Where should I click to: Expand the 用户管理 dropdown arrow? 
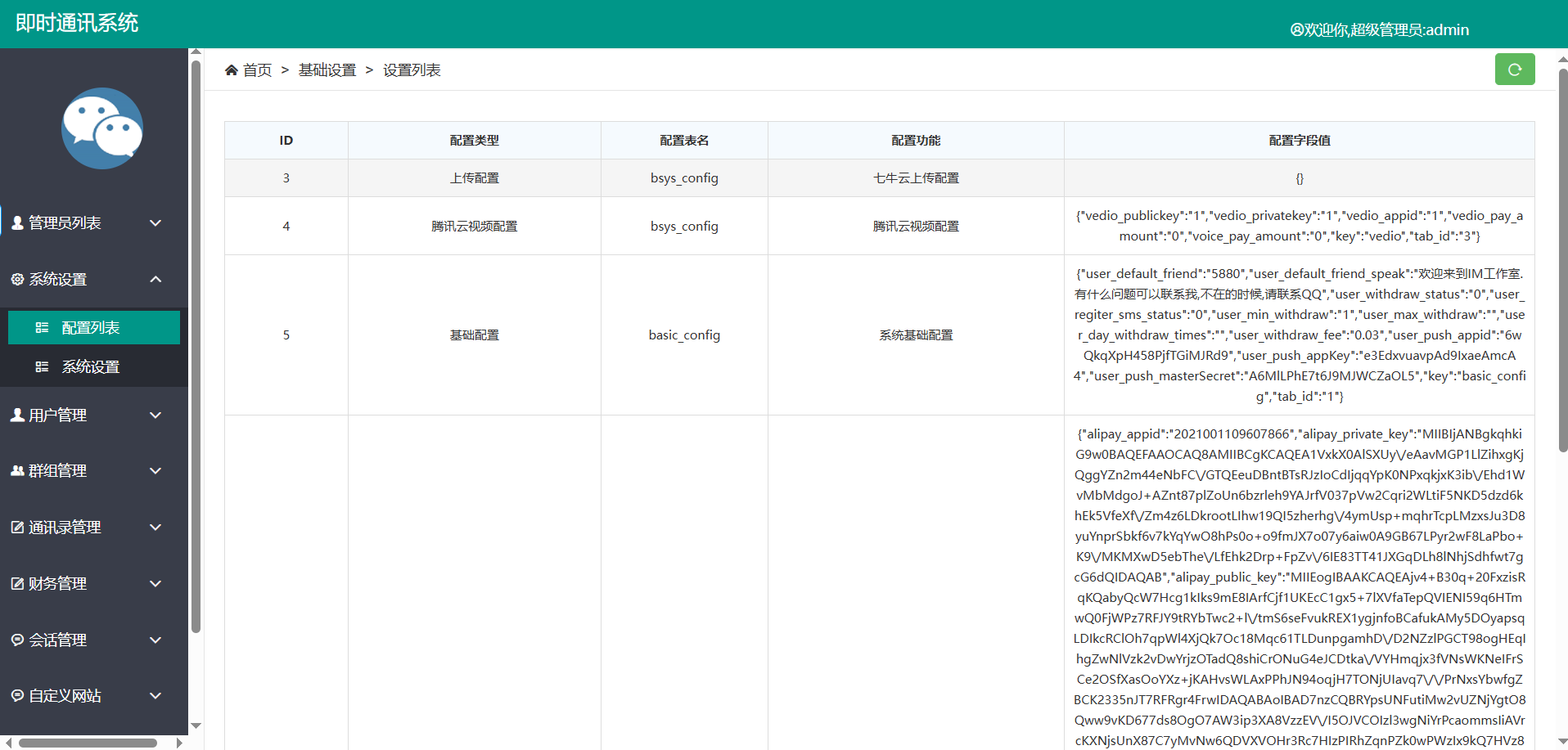pos(155,415)
